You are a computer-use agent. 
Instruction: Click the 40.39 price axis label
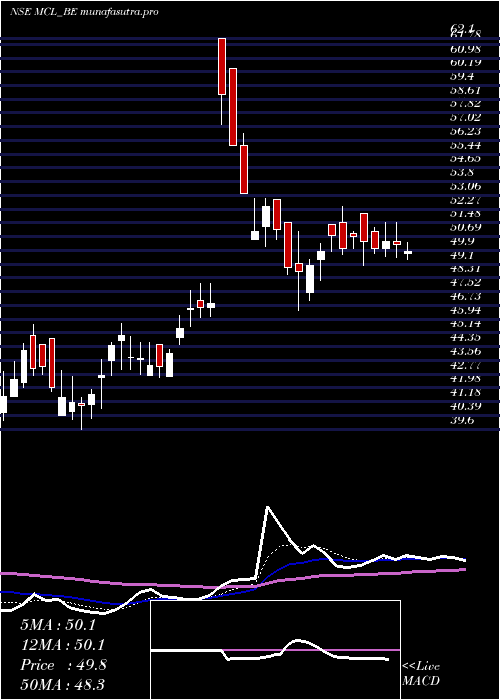click(465, 406)
